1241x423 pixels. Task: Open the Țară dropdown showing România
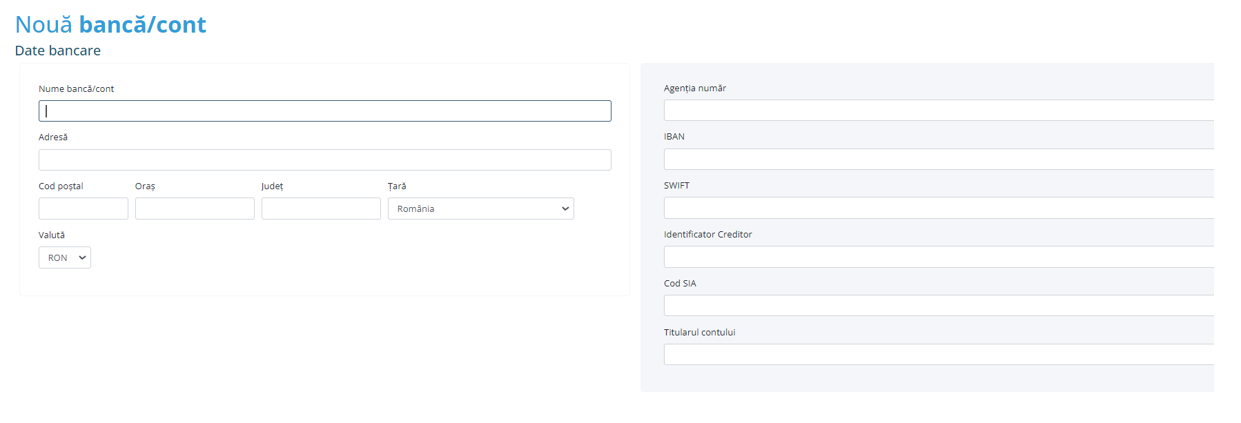pyautogui.click(x=480, y=208)
